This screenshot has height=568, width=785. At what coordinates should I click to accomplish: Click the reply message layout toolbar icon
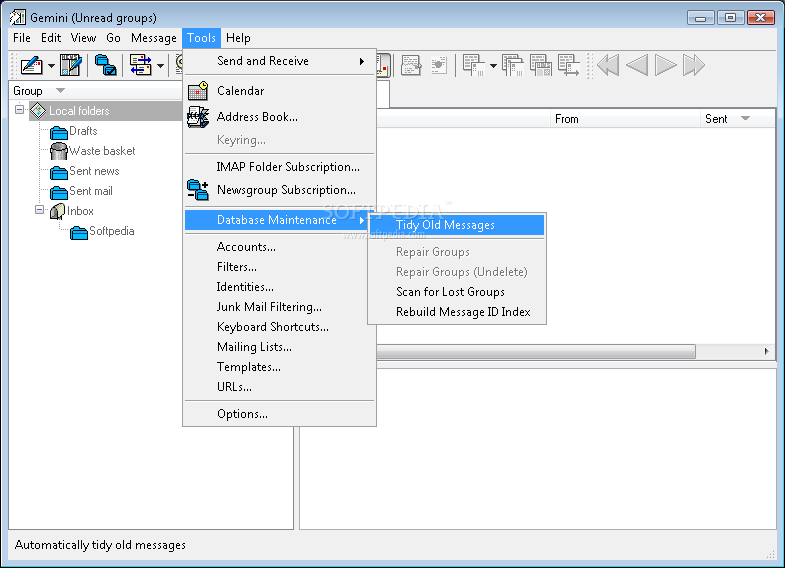coord(473,65)
